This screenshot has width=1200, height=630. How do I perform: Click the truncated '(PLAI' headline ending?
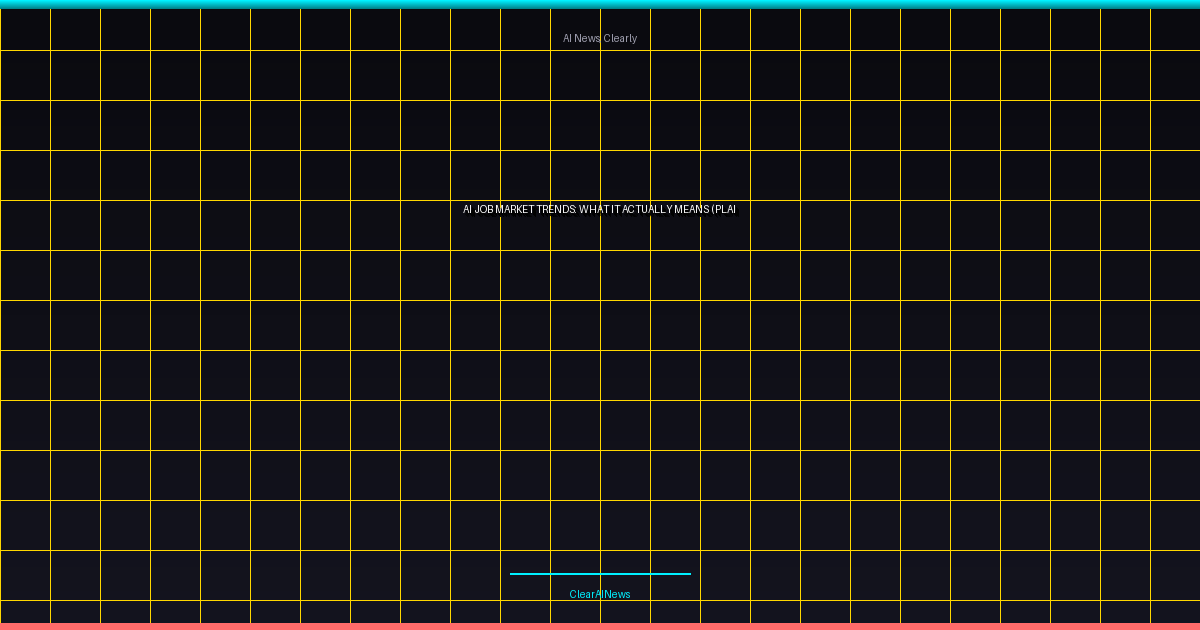click(x=724, y=210)
